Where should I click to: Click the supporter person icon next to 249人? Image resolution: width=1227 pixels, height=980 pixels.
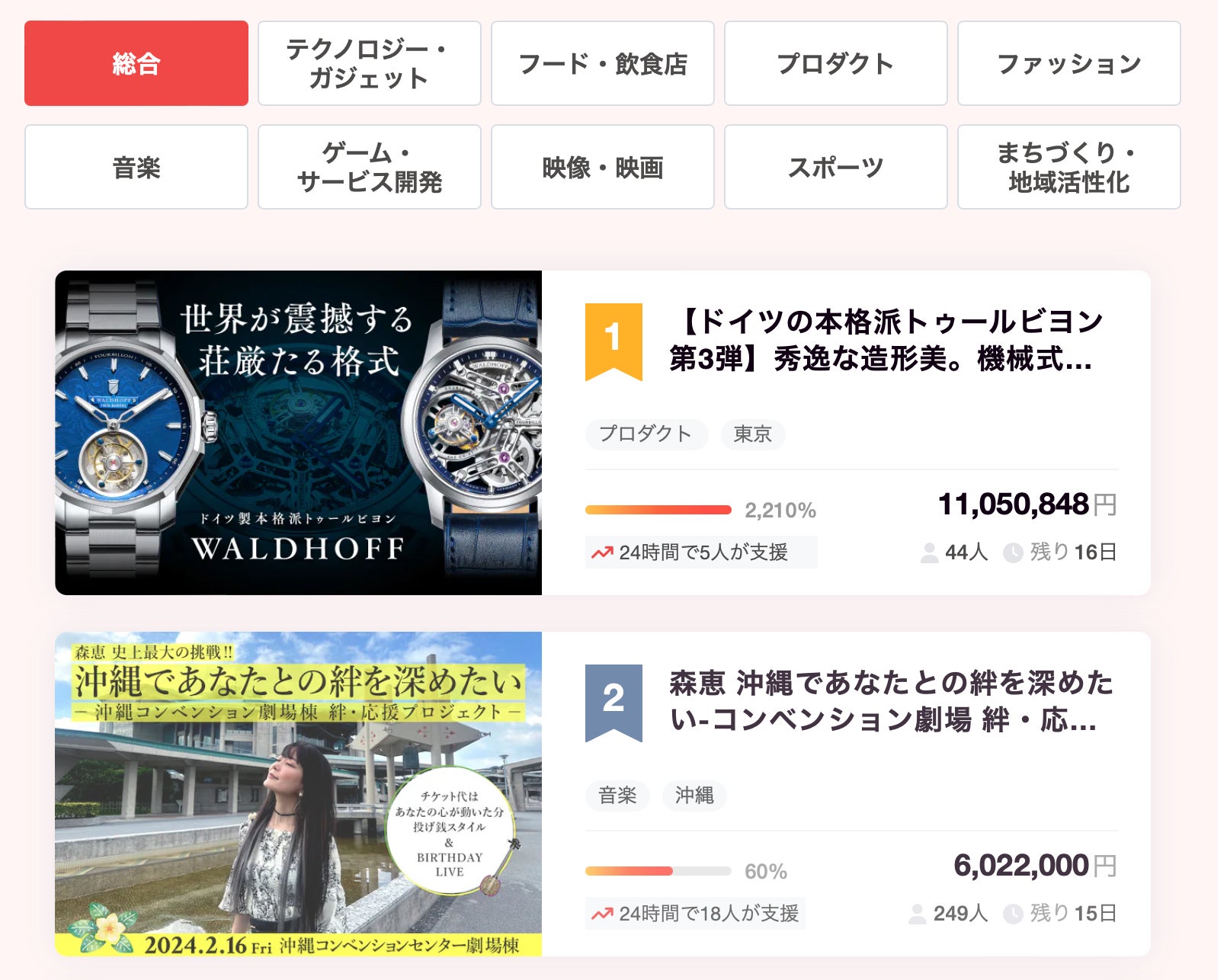918,914
